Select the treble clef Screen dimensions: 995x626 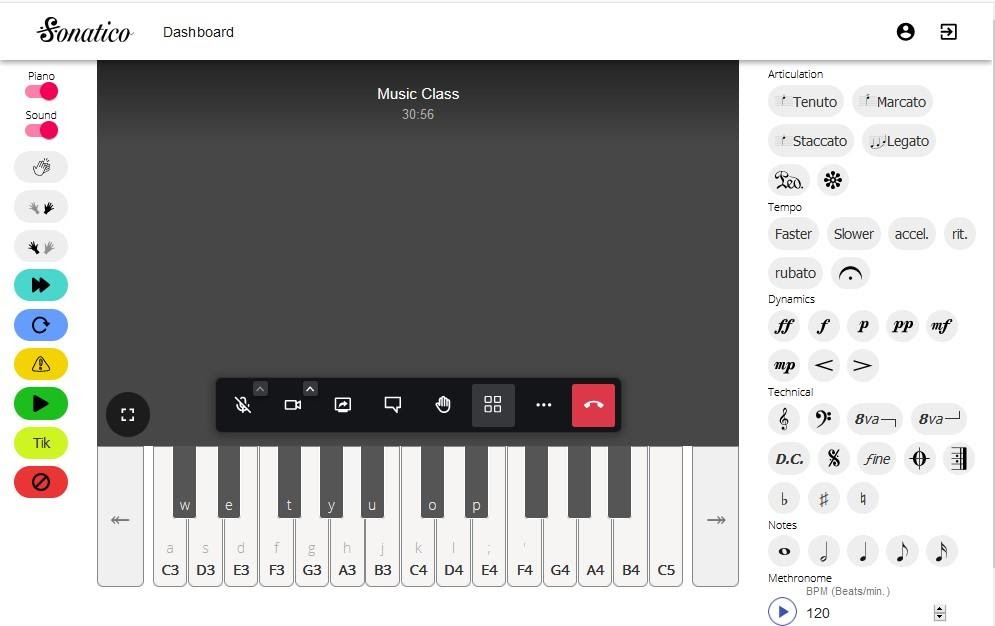pyautogui.click(x=784, y=419)
